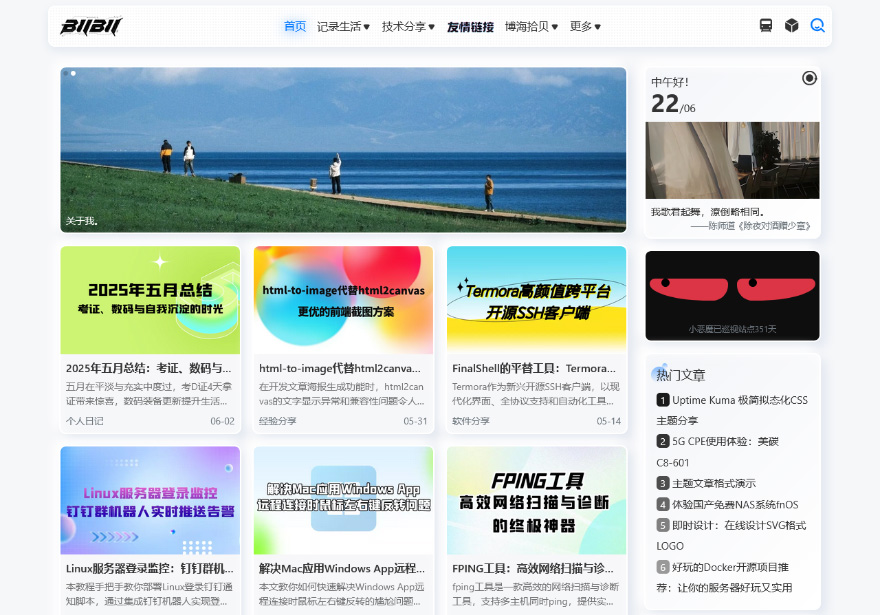This screenshot has height=615, width=880.
Task: Open the Termora SSH client article thumbnail
Action: (x=536, y=299)
